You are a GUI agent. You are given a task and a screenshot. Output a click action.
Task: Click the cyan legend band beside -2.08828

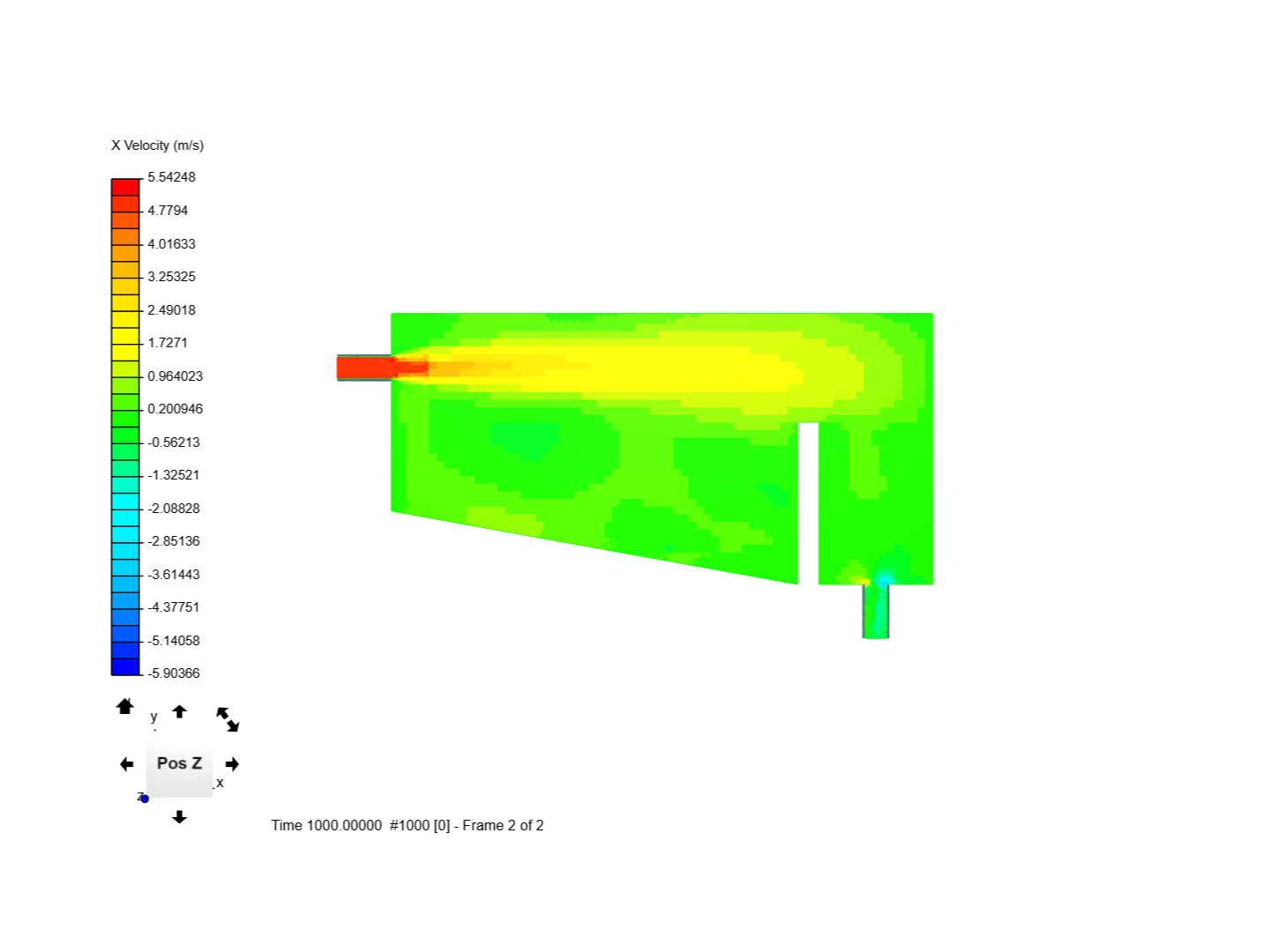tap(125, 509)
